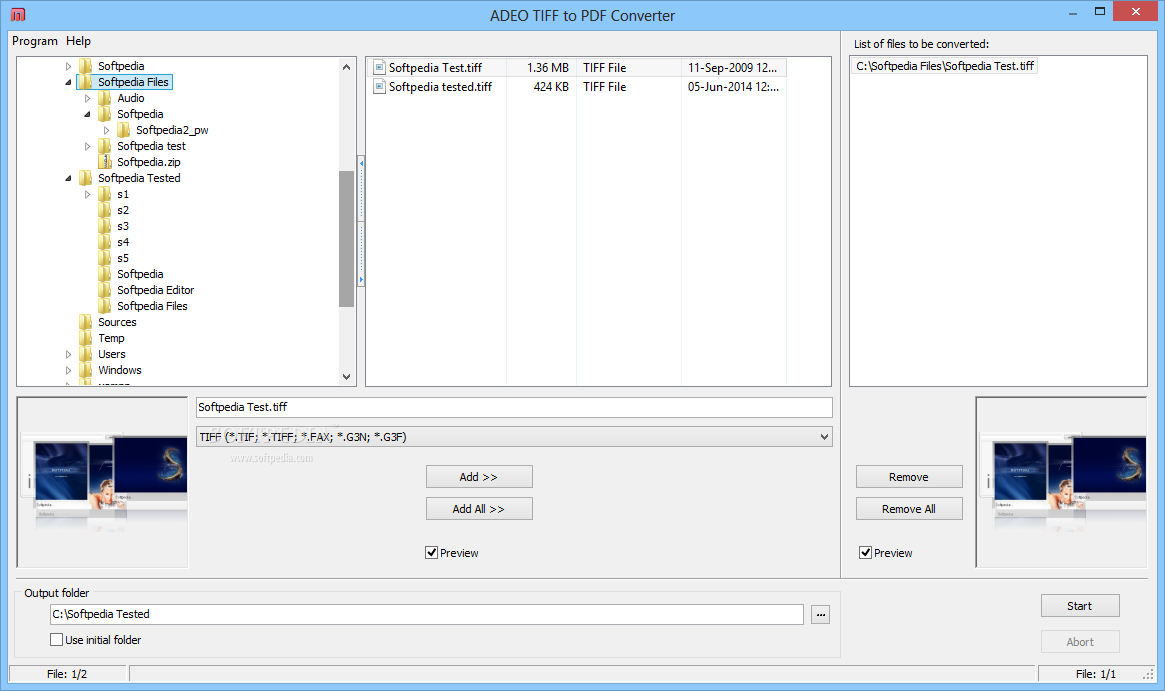Click the 1.36 MB size cell
Viewport: 1165px width, 691px height.
coord(541,68)
